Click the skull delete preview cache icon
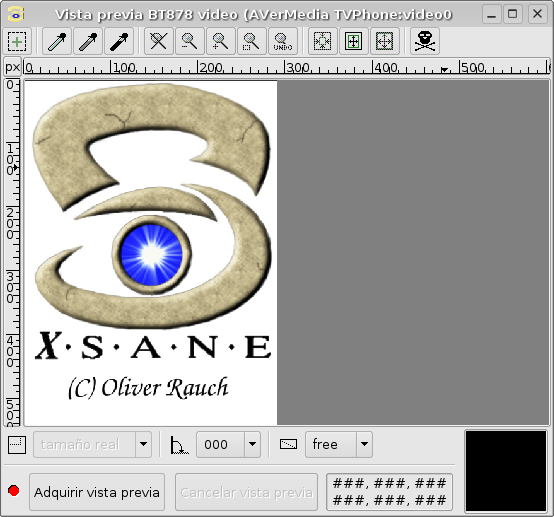 [425, 41]
